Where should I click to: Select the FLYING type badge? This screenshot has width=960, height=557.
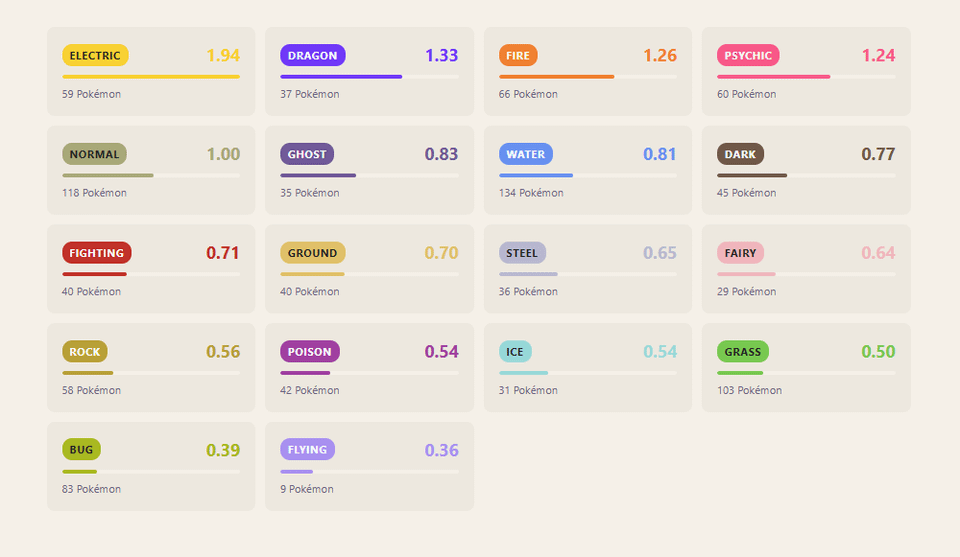(x=307, y=450)
